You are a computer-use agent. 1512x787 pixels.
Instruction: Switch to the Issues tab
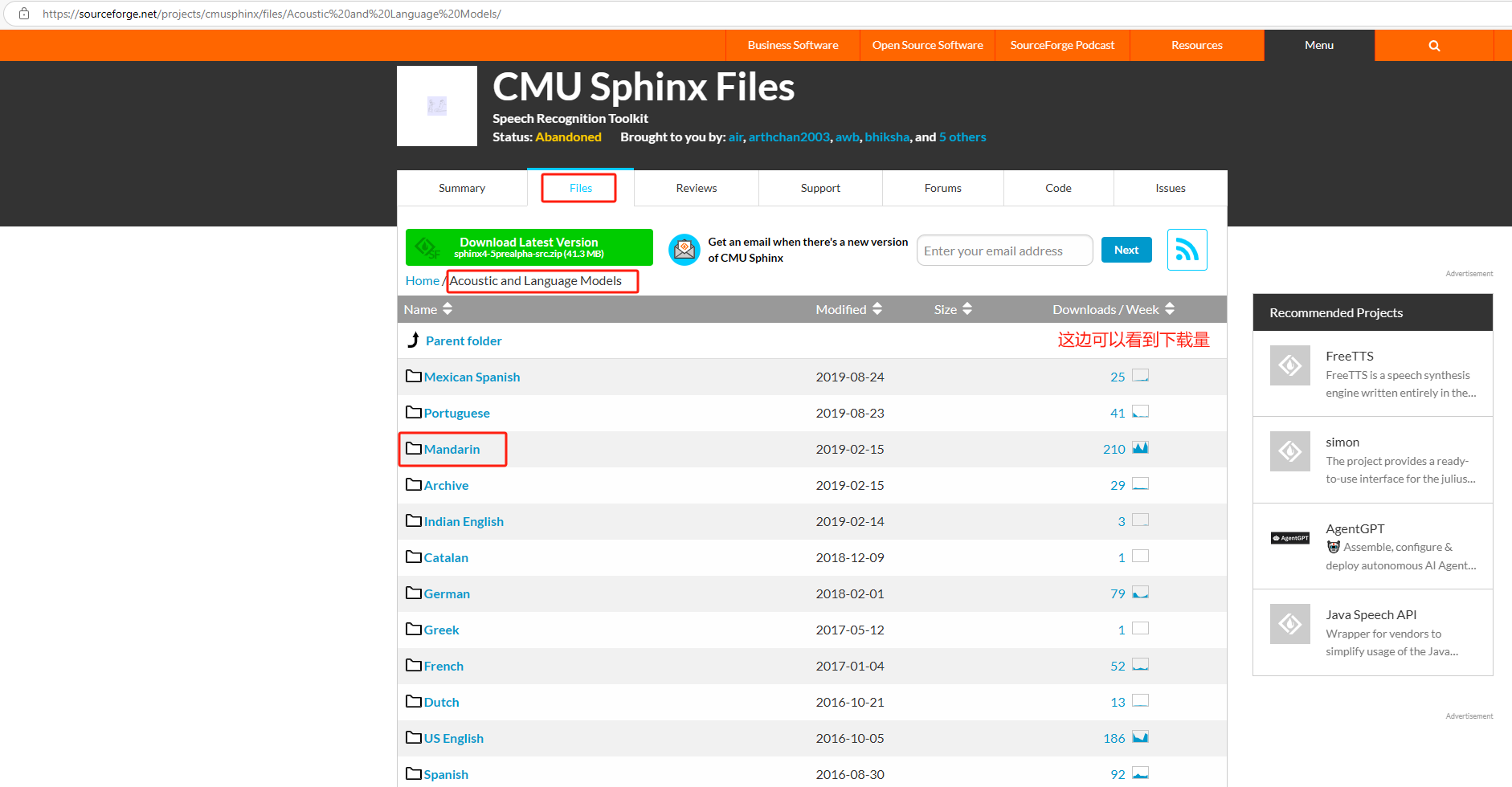pyautogui.click(x=1171, y=188)
